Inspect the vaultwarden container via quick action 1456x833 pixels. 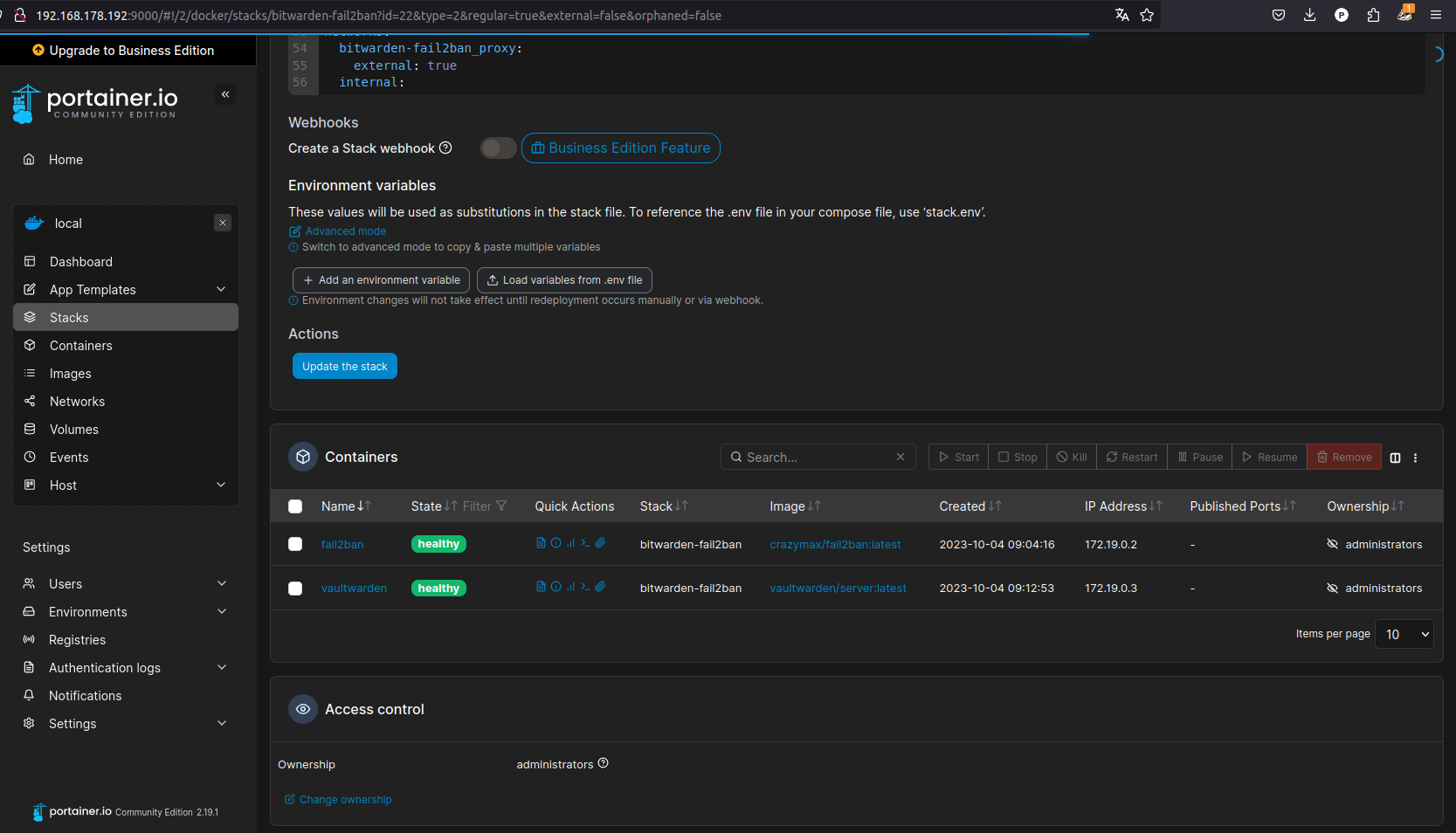point(555,587)
